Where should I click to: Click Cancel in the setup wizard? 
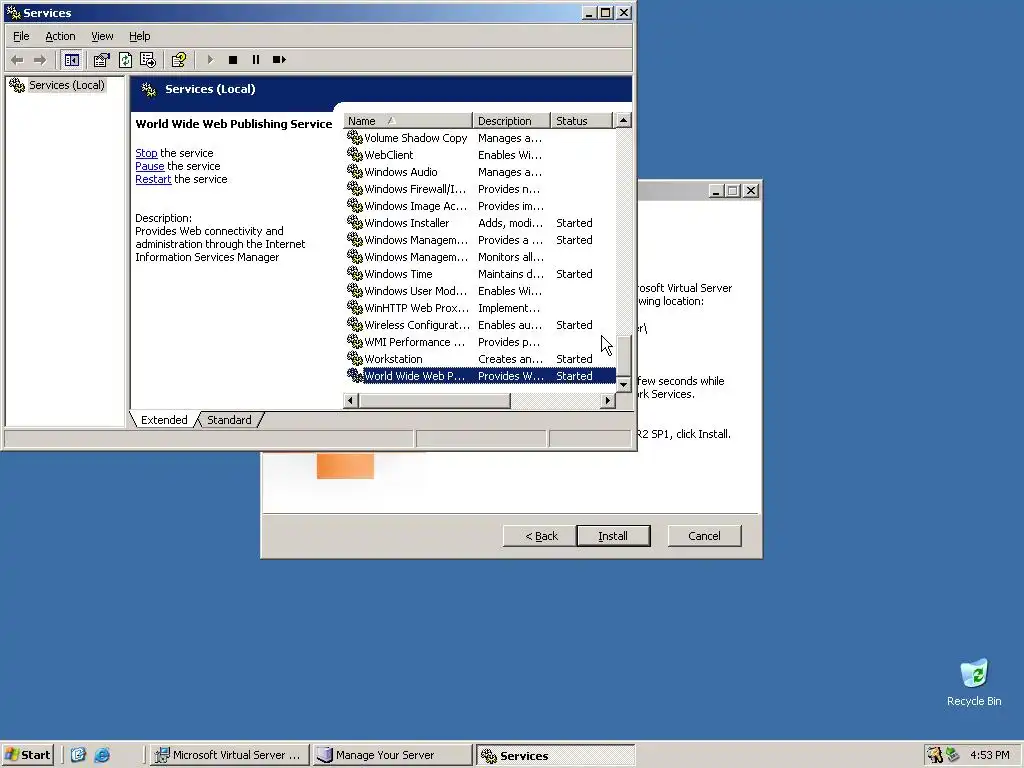(704, 536)
